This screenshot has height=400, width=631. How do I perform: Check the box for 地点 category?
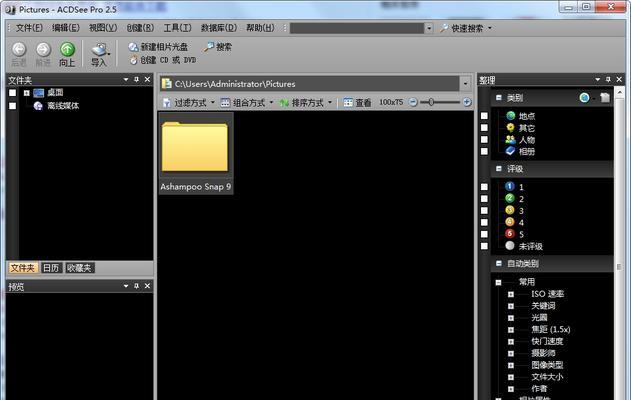pyautogui.click(x=484, y=116)
